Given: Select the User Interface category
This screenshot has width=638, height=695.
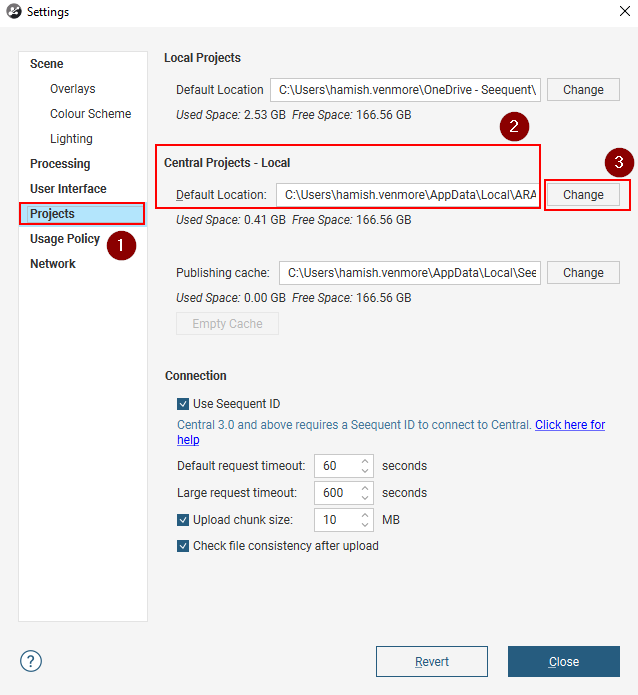Looking at the screenshot, I should coord(68,188).
